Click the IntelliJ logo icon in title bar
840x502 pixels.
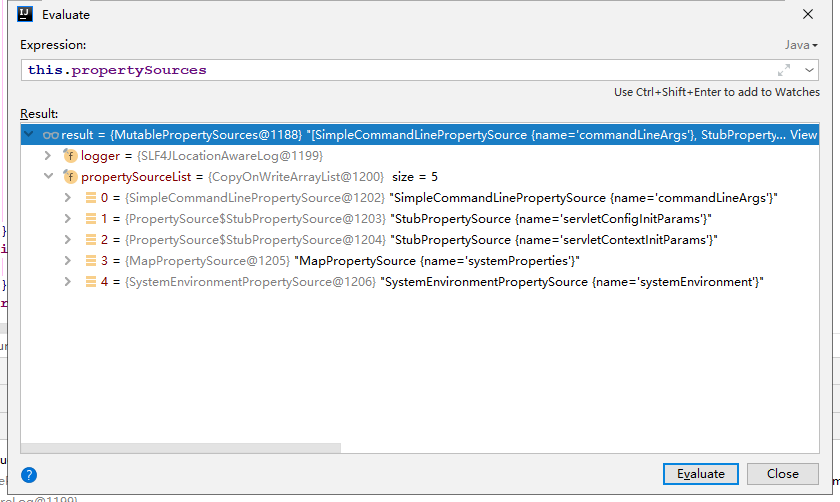25,14
